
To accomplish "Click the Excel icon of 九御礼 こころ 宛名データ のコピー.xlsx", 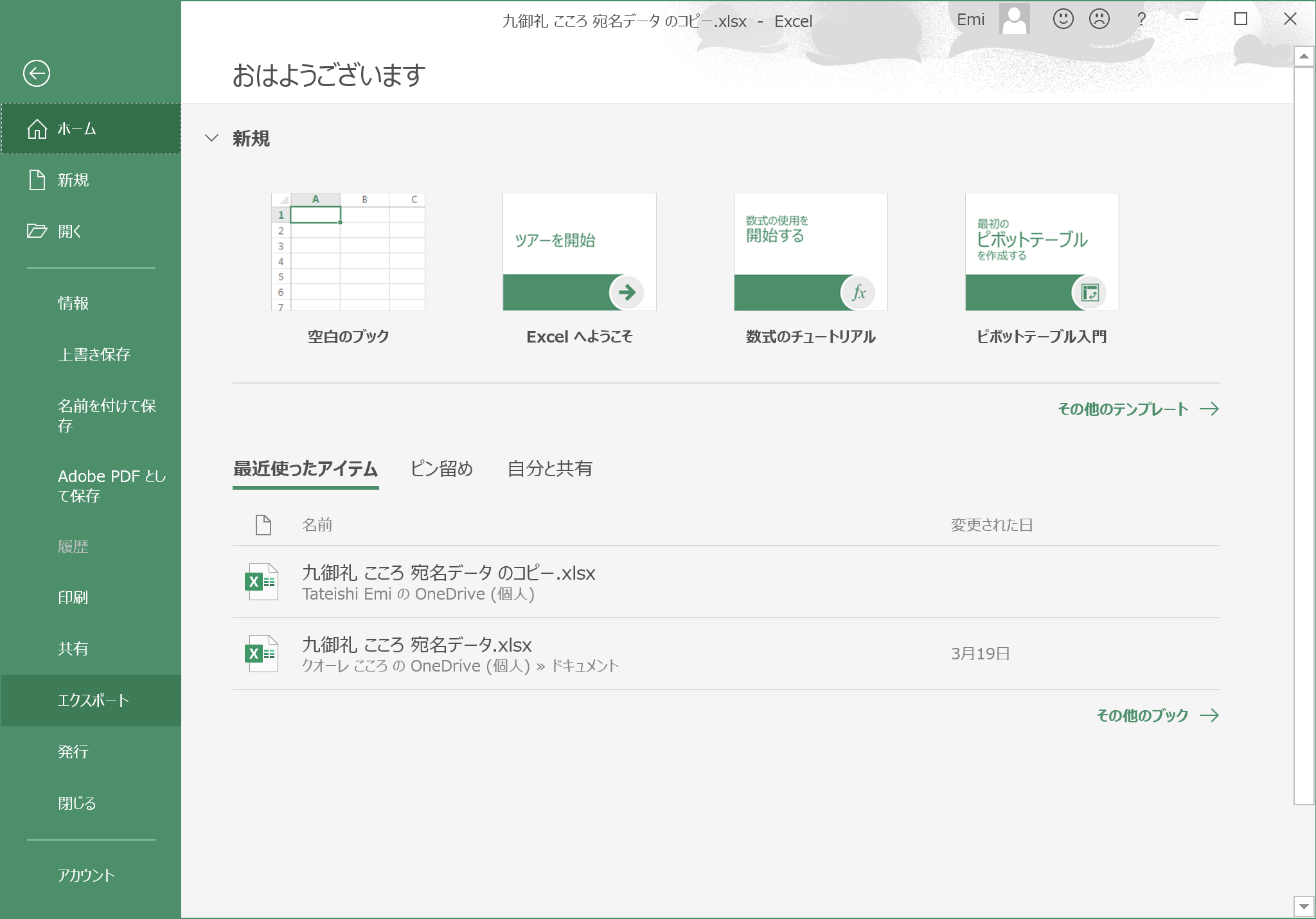I will coord(262,582).
